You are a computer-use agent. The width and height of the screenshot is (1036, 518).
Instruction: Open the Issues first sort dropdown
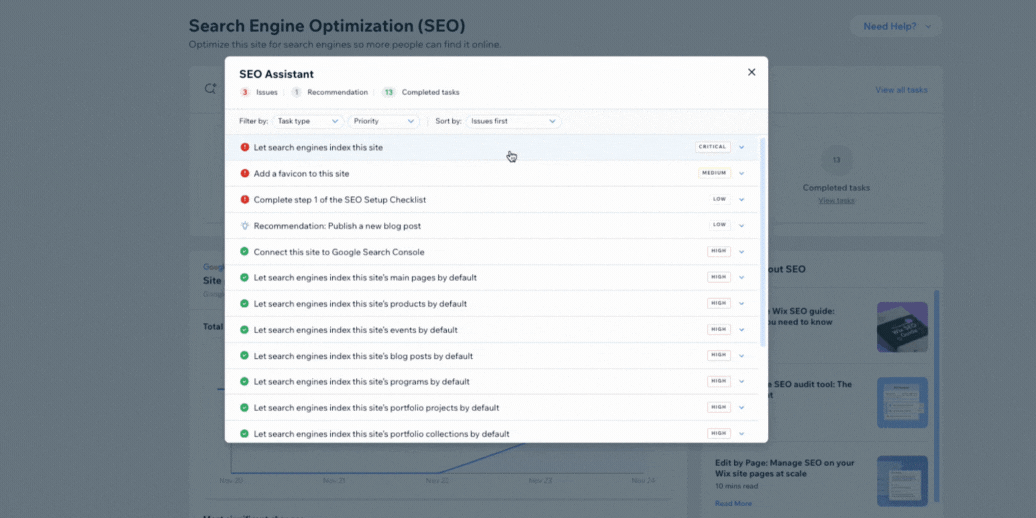513,122
